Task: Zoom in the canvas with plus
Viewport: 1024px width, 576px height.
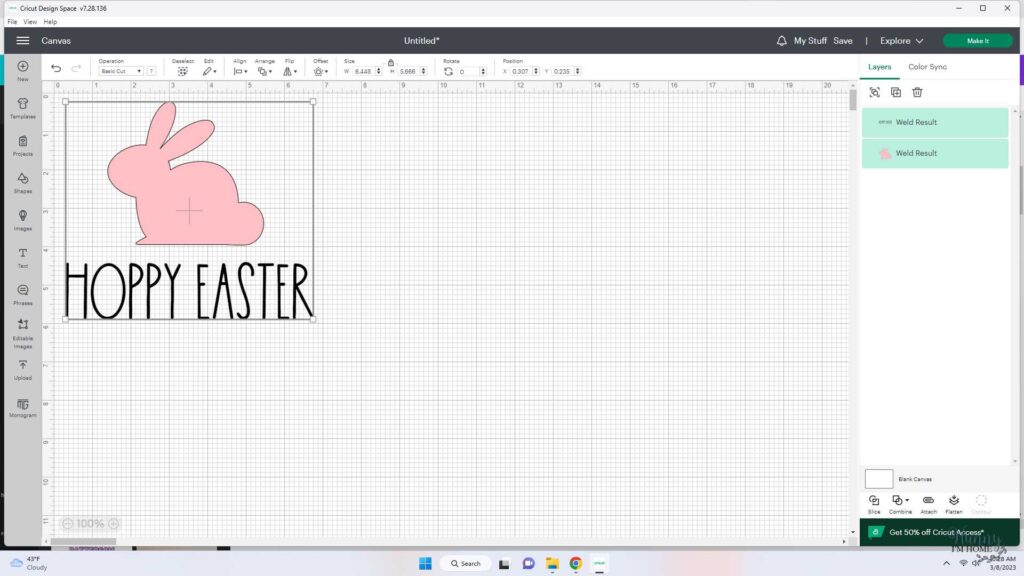Action: pos(114,524)
